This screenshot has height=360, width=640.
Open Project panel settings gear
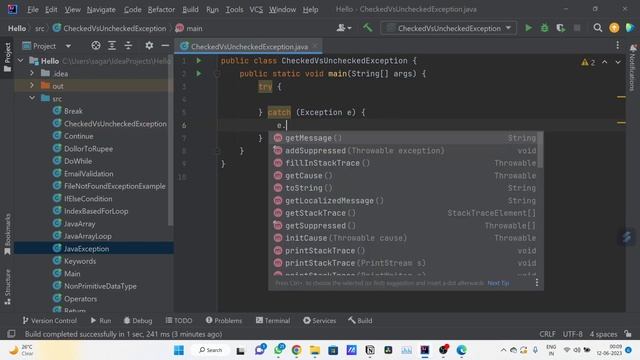pos(149,46)
